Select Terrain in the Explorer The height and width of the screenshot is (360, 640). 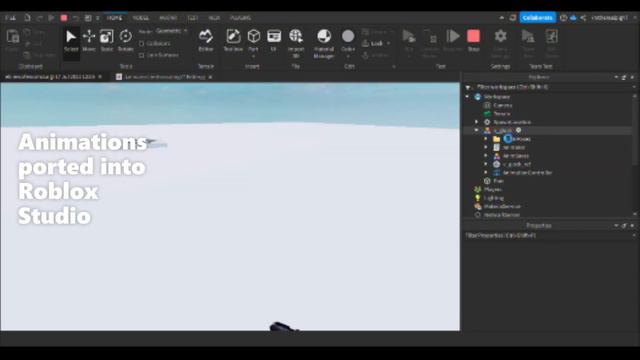[502, 114]
